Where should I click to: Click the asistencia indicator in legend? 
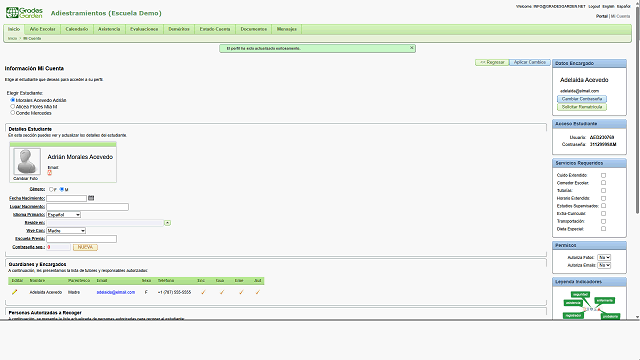[x=573, y=303]
